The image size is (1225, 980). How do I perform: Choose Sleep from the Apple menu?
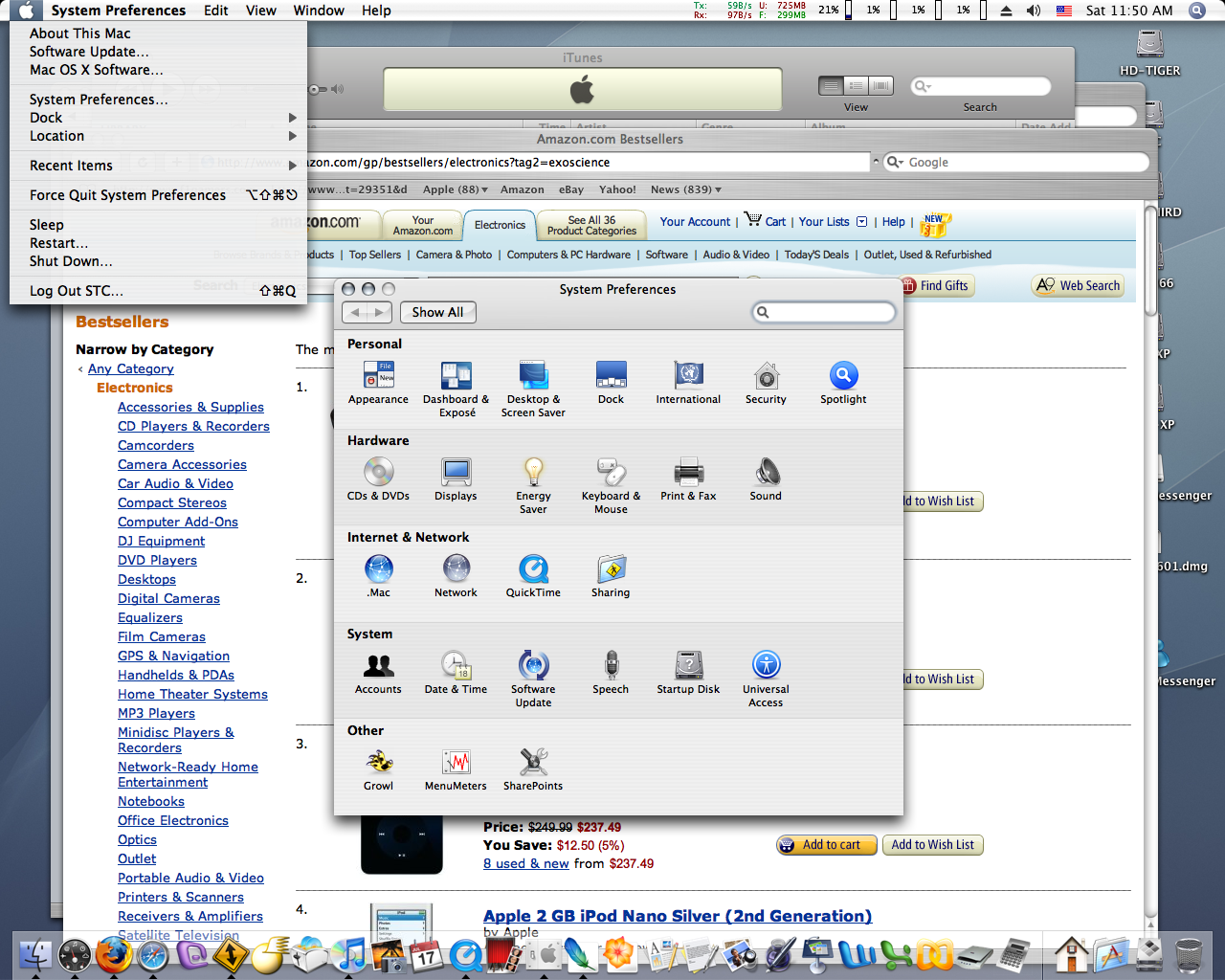pyautogui.click(x=158, y=225)
